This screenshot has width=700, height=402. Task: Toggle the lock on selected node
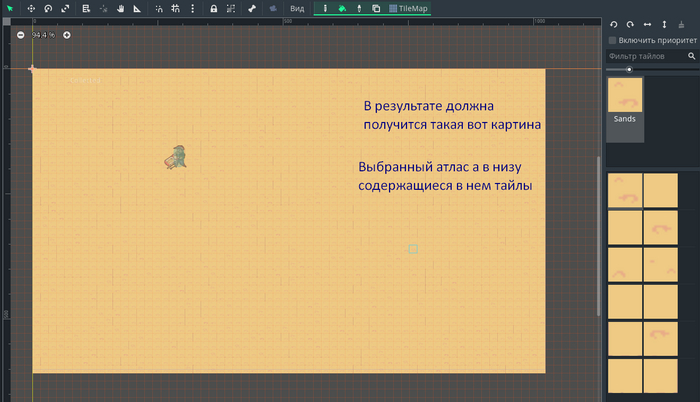tap(213, 8)
